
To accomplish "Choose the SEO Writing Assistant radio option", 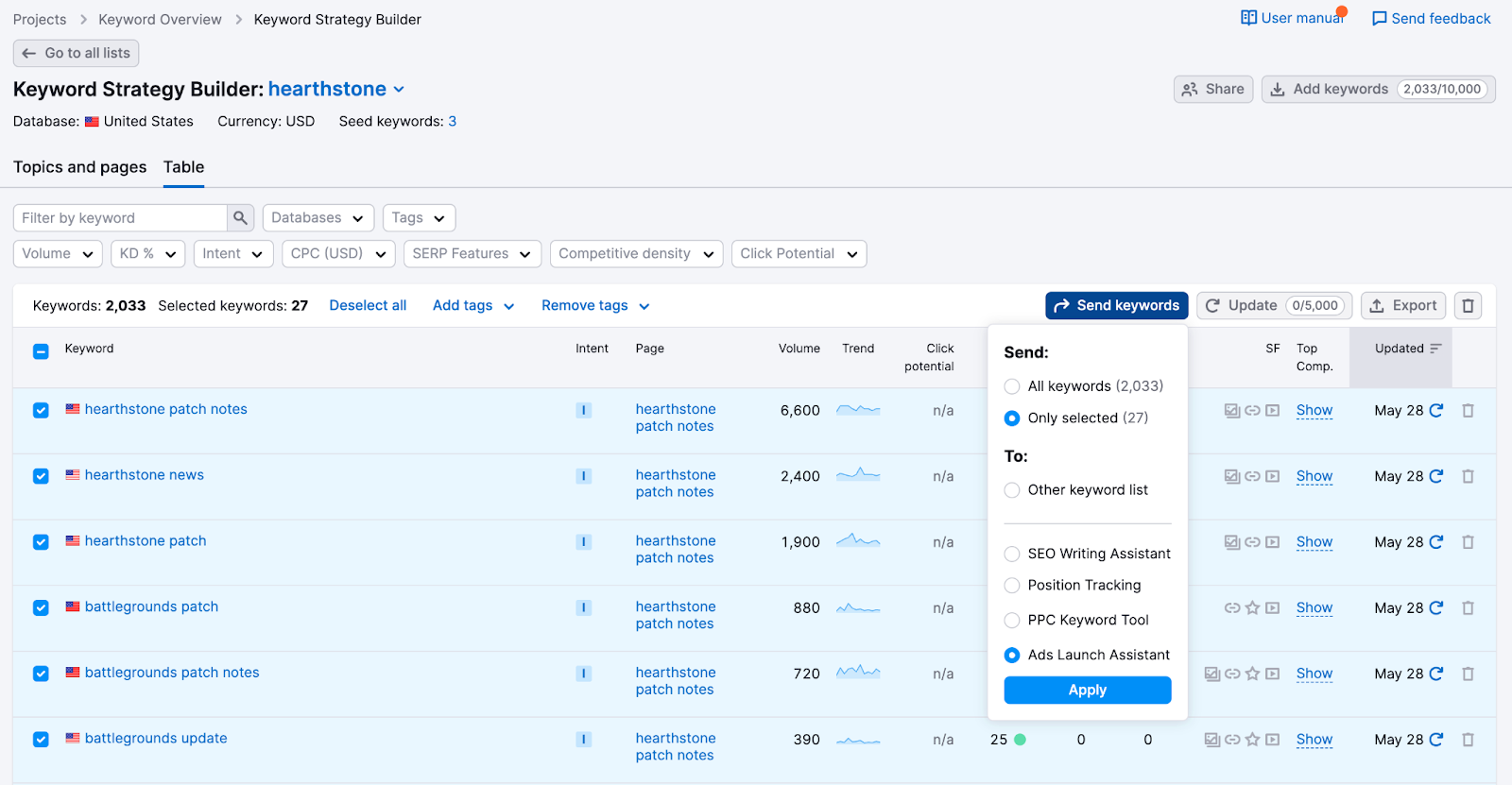I will point(1012,555).
